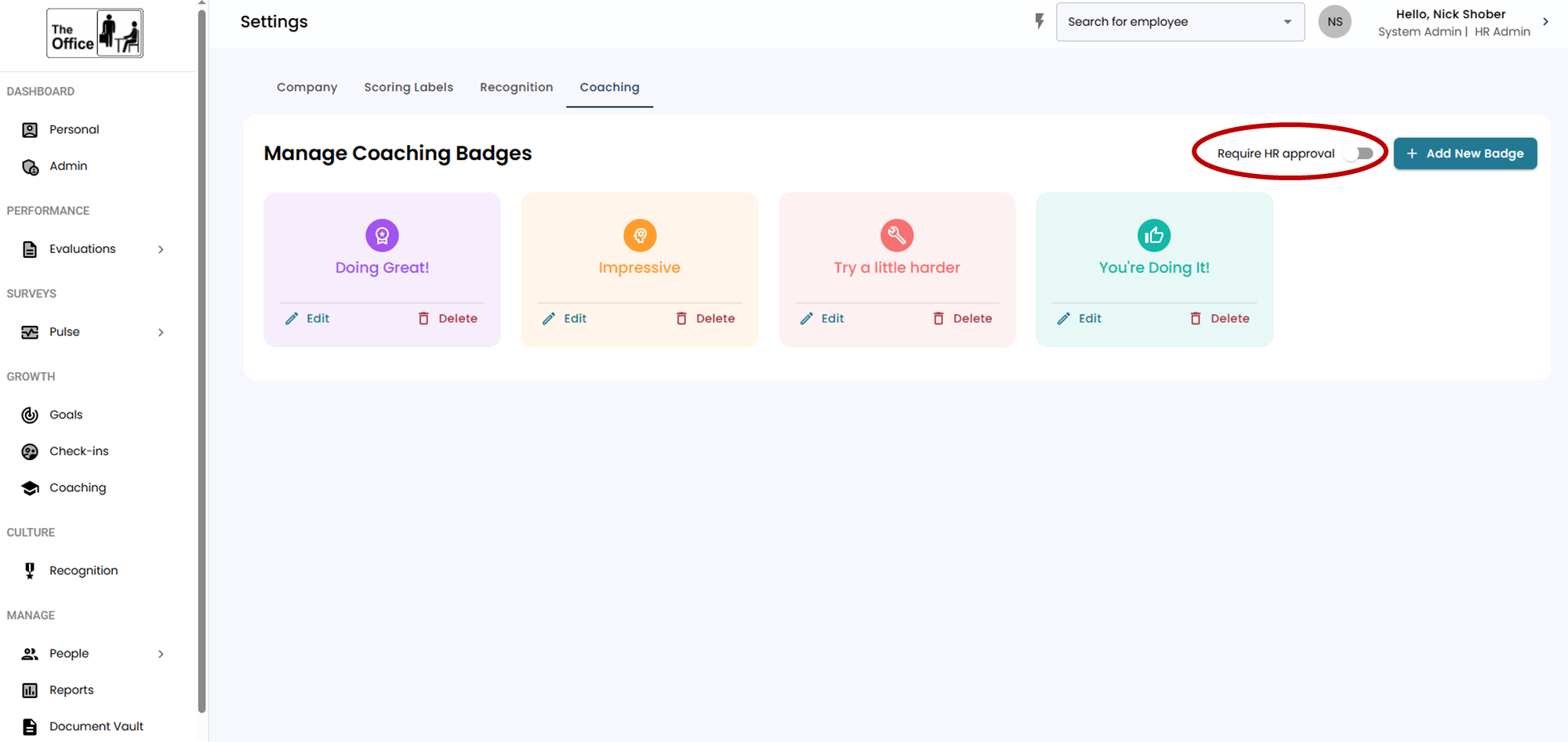Image resolution: width=1568 pixels, height=742 pixels.
Task: Toggle the Require HR approval switch
Action: coord(1358,154)
